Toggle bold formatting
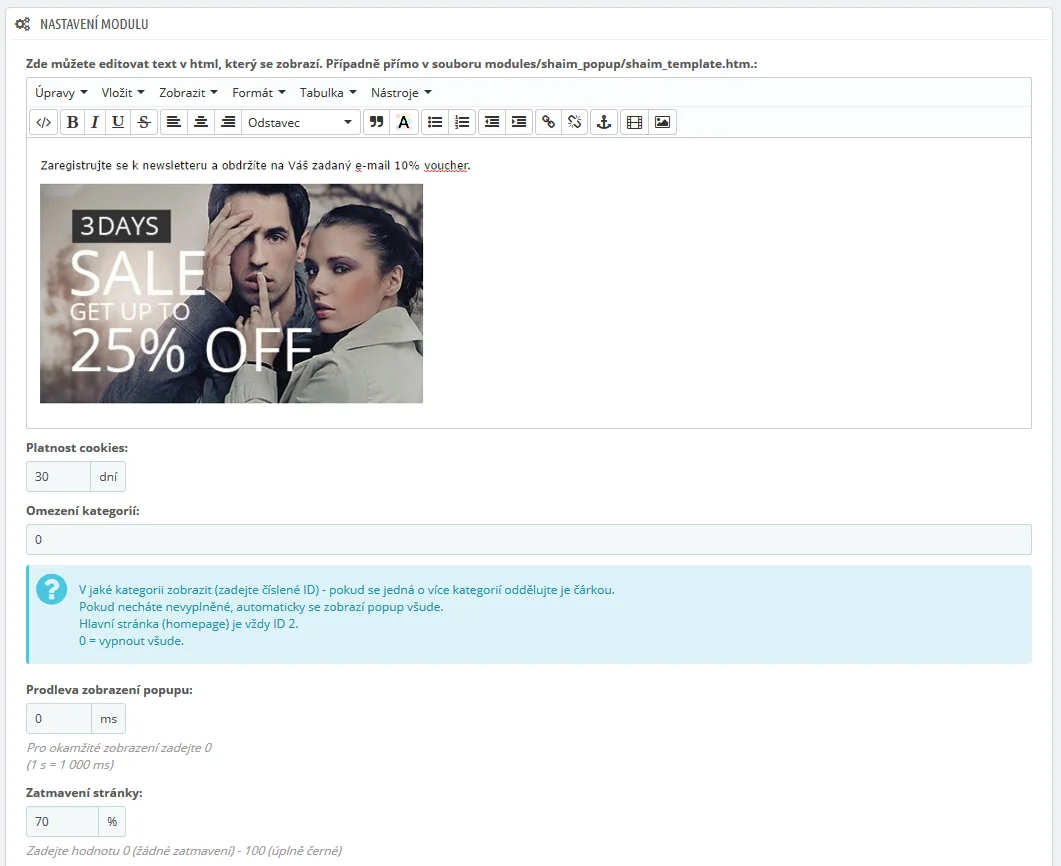Viewport: 1061px width, 866px height. 72,122
